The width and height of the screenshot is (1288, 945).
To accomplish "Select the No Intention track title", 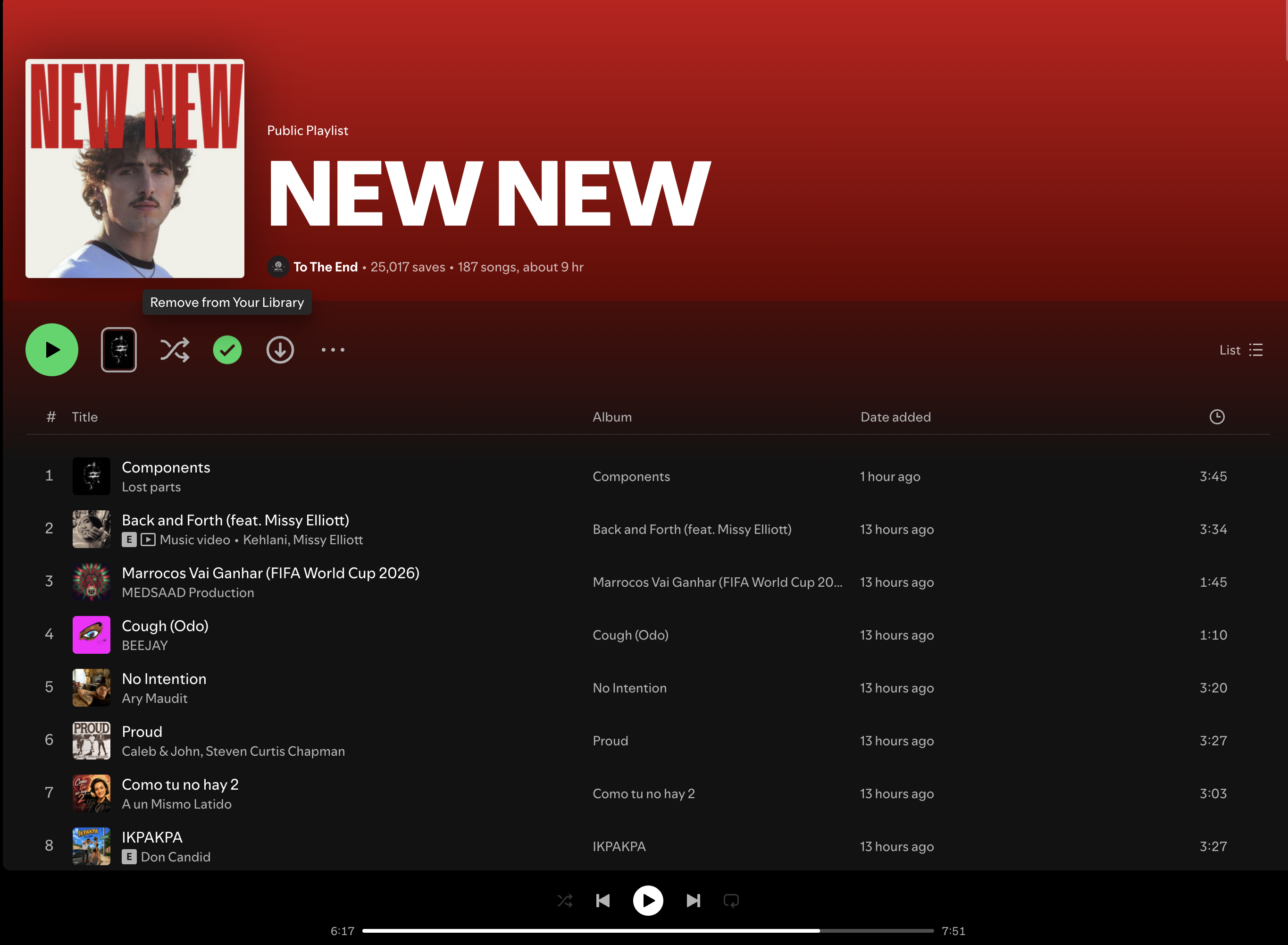I will [164, 678].
